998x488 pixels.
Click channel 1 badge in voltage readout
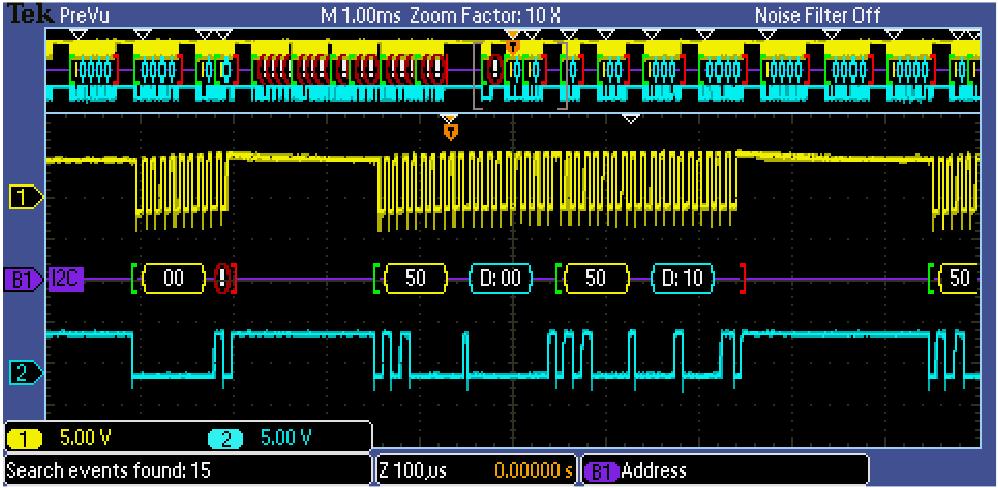pos(24,438)
